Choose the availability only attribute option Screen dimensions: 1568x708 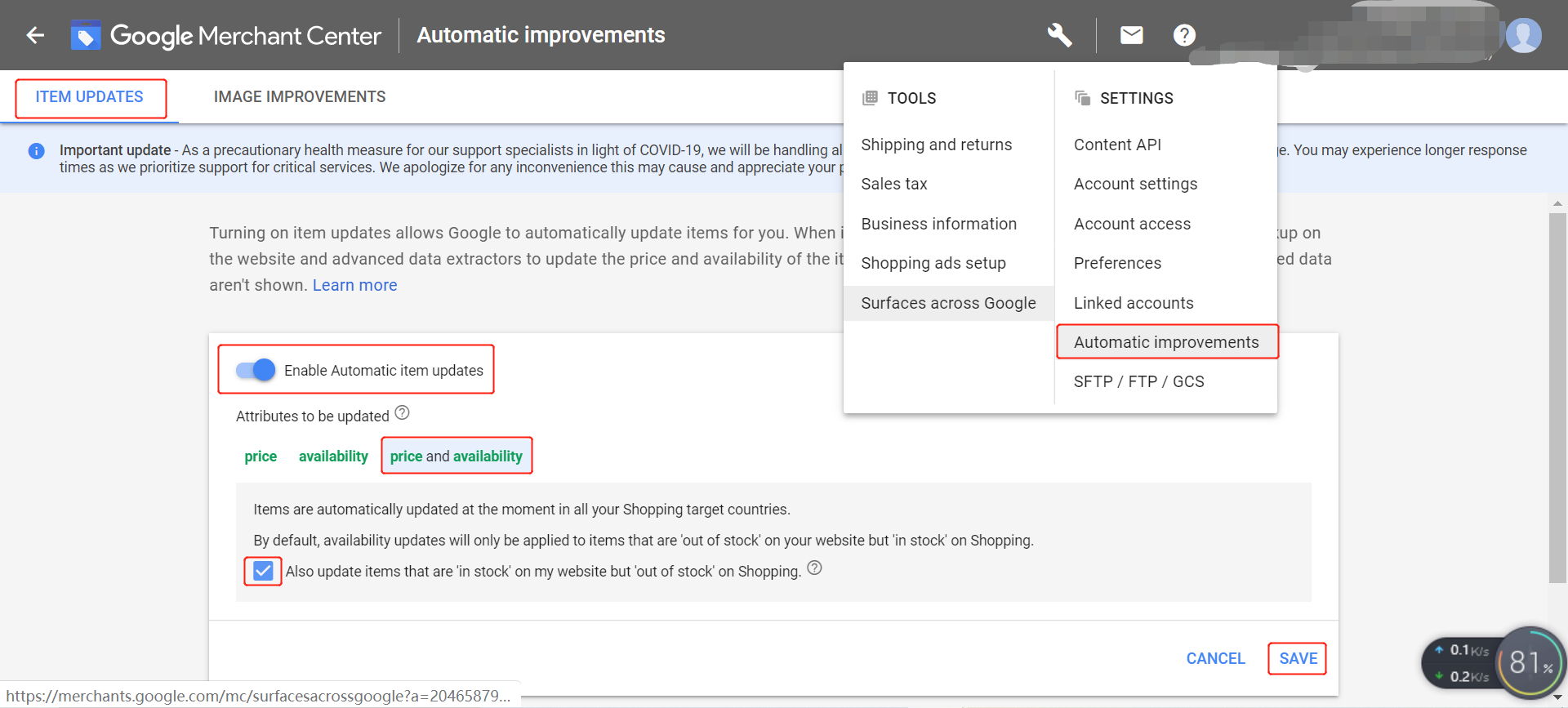[x=333, y=456]
